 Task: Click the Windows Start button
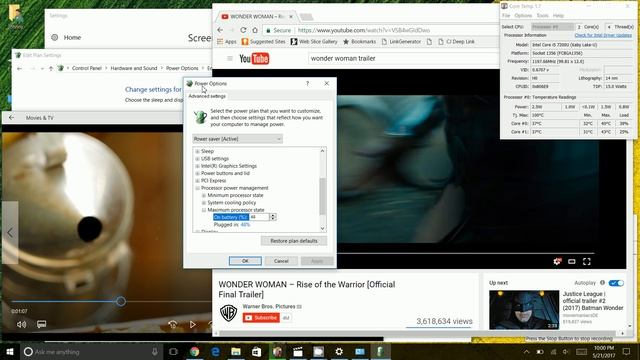(x=10, y=351)
